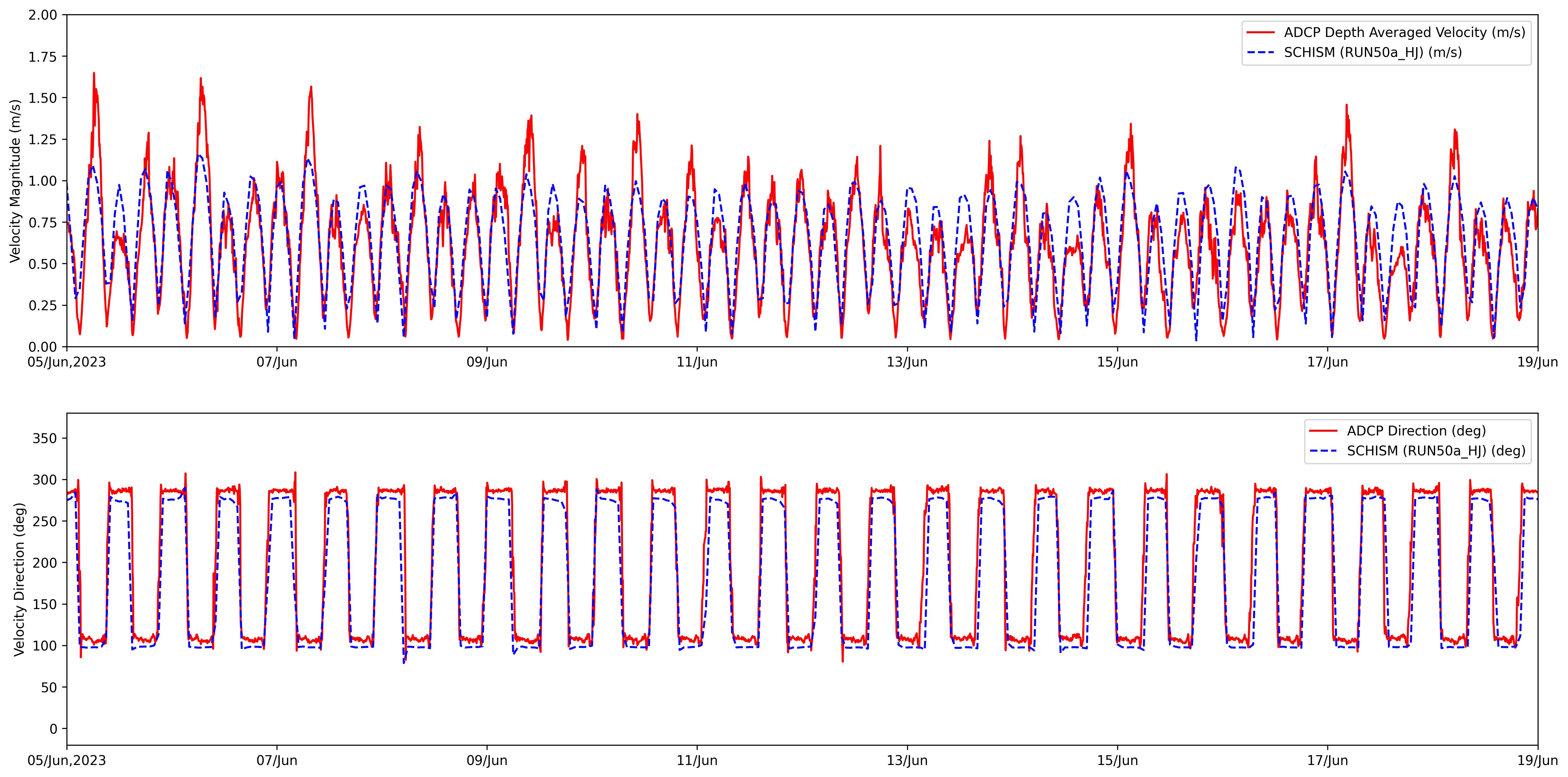Click the 05/Jun,2023 tick label under top plot

[66, 362]
